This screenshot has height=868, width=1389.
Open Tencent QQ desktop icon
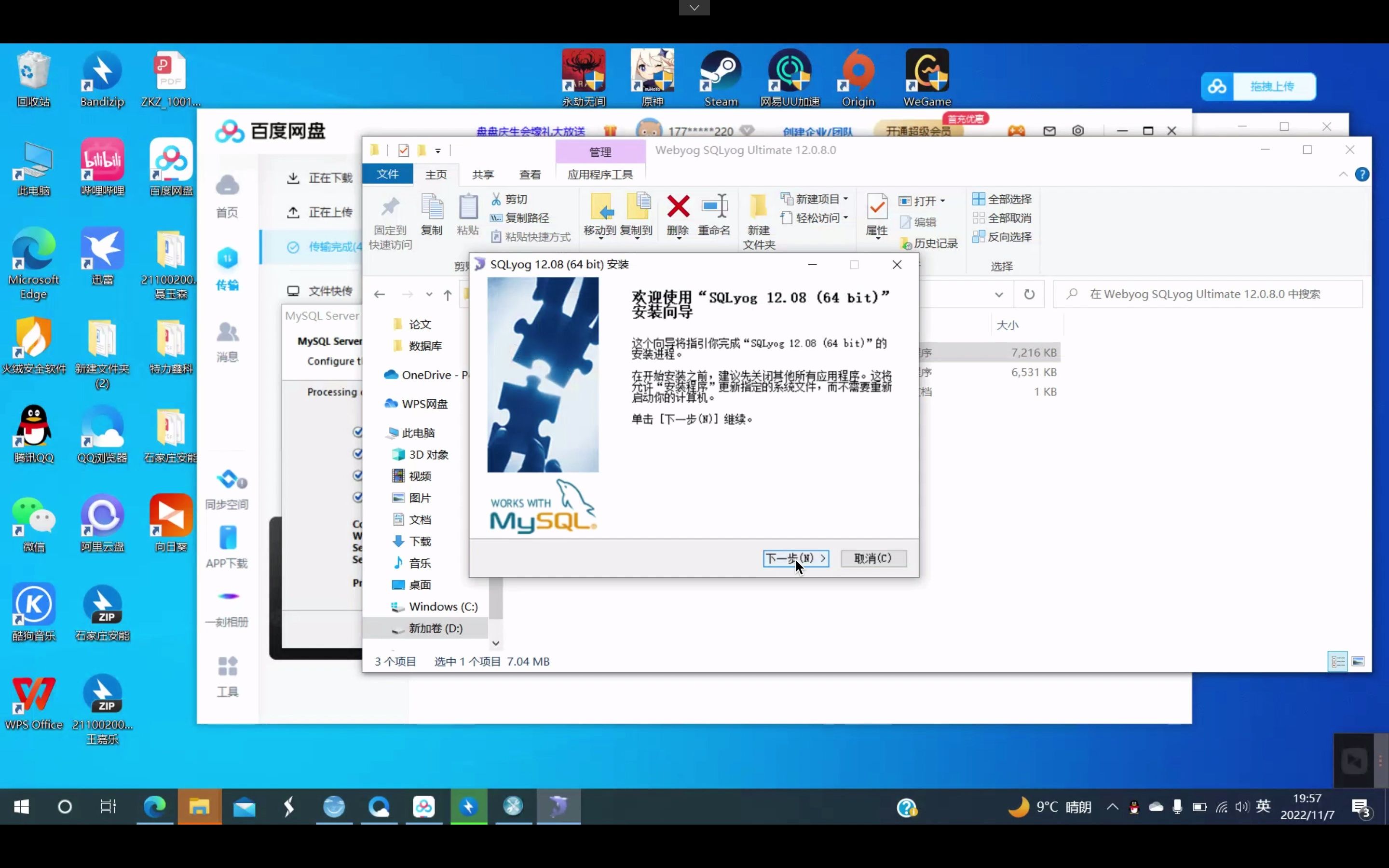tap(33, 435)
